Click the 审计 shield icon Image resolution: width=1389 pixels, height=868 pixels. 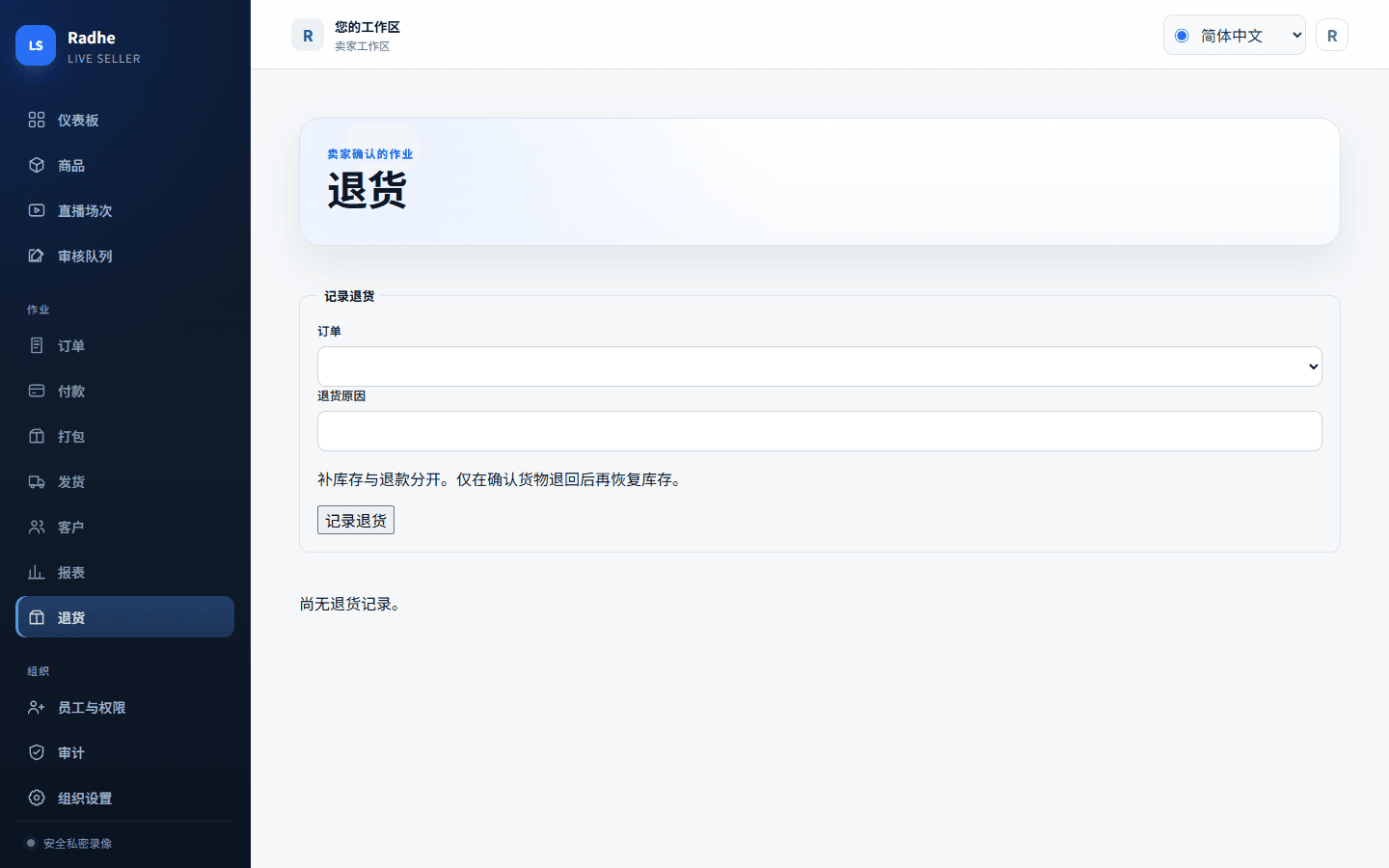coord(37,752)
